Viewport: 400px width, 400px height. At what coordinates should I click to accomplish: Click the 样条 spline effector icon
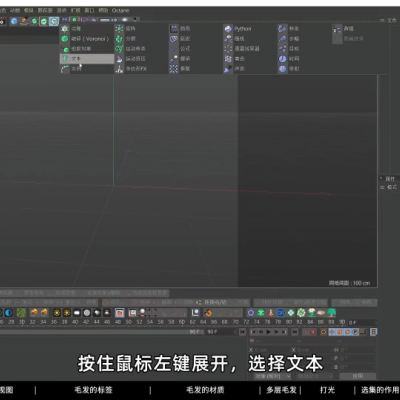(x=283, y=29)
